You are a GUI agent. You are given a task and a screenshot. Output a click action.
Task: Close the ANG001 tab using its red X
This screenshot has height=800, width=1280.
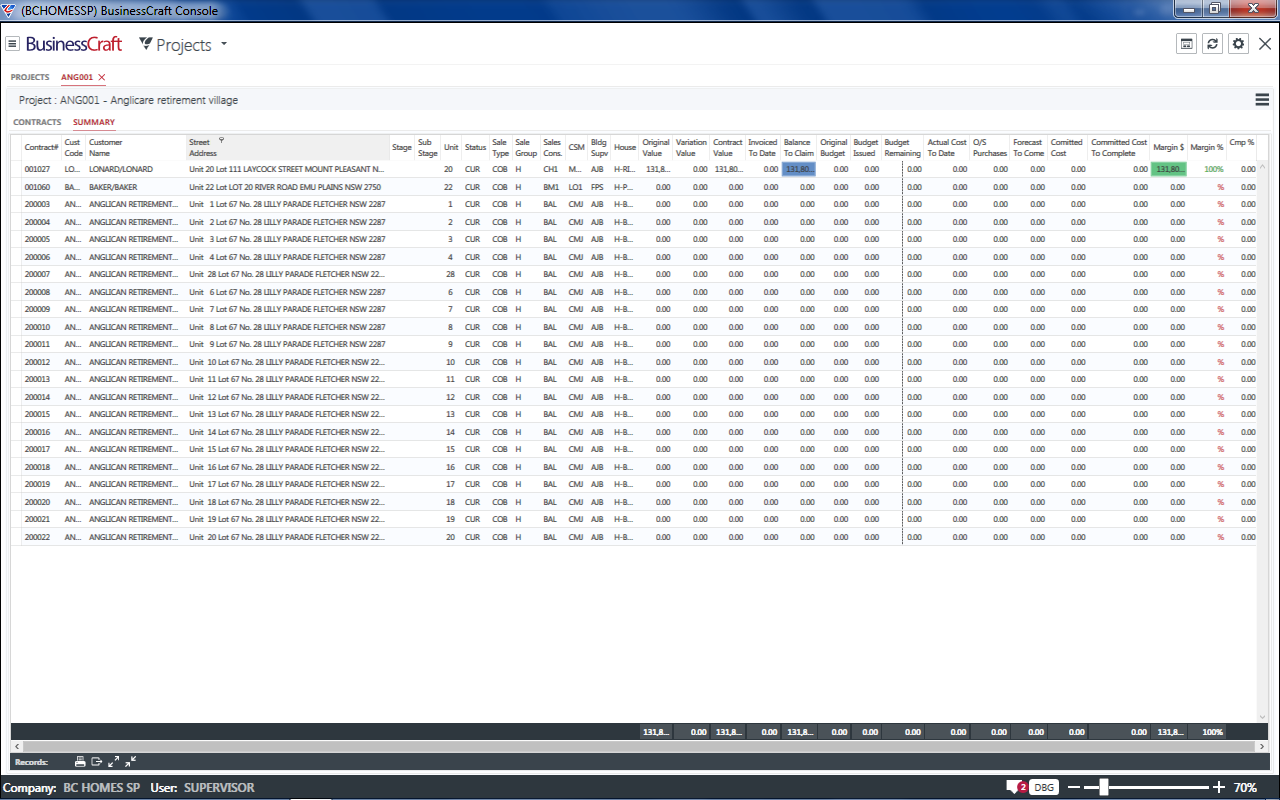pyautogui.click(x=102, y=77)
